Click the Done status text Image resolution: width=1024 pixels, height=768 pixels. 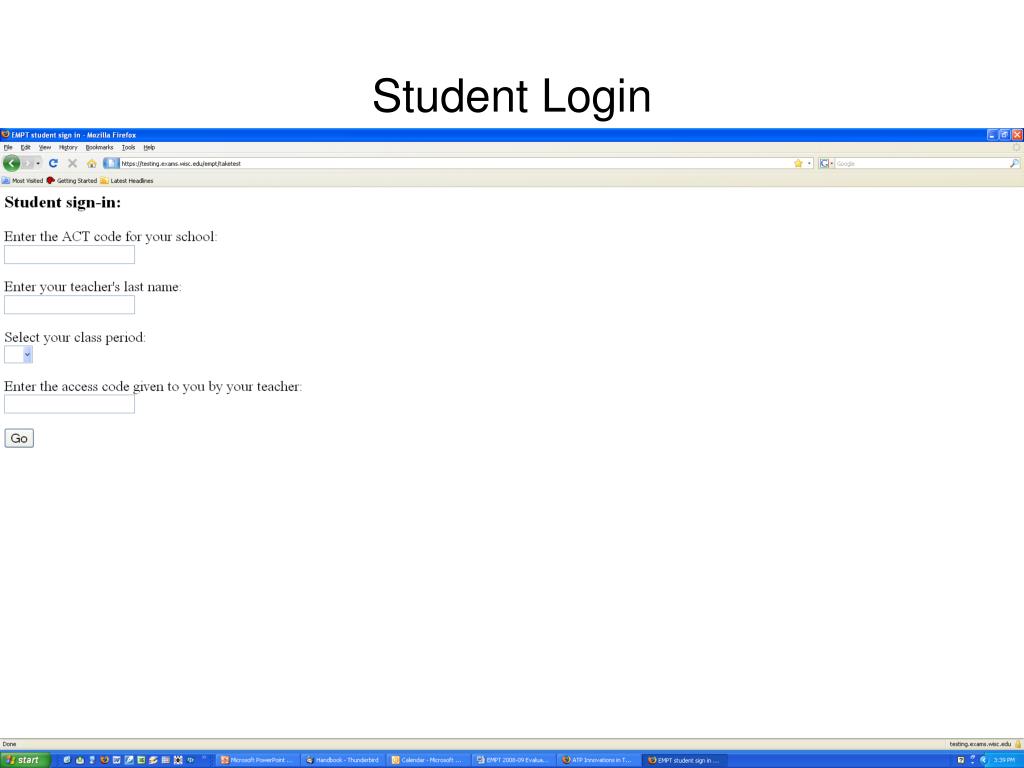9,744
